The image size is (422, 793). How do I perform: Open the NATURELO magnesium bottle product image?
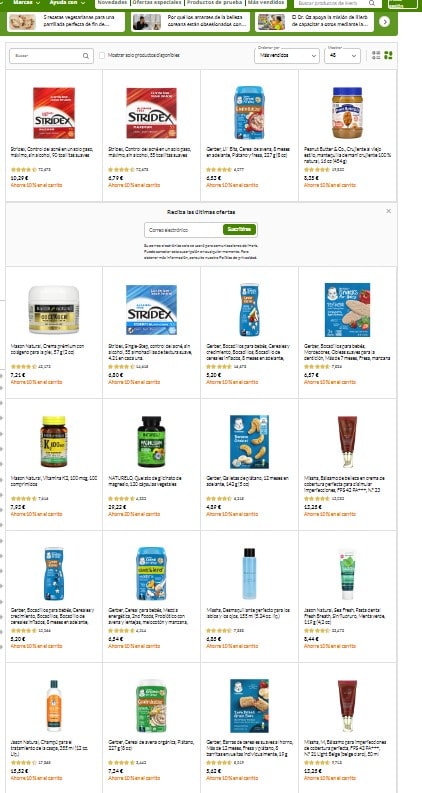pyautogui.click(x=151, y=442)
